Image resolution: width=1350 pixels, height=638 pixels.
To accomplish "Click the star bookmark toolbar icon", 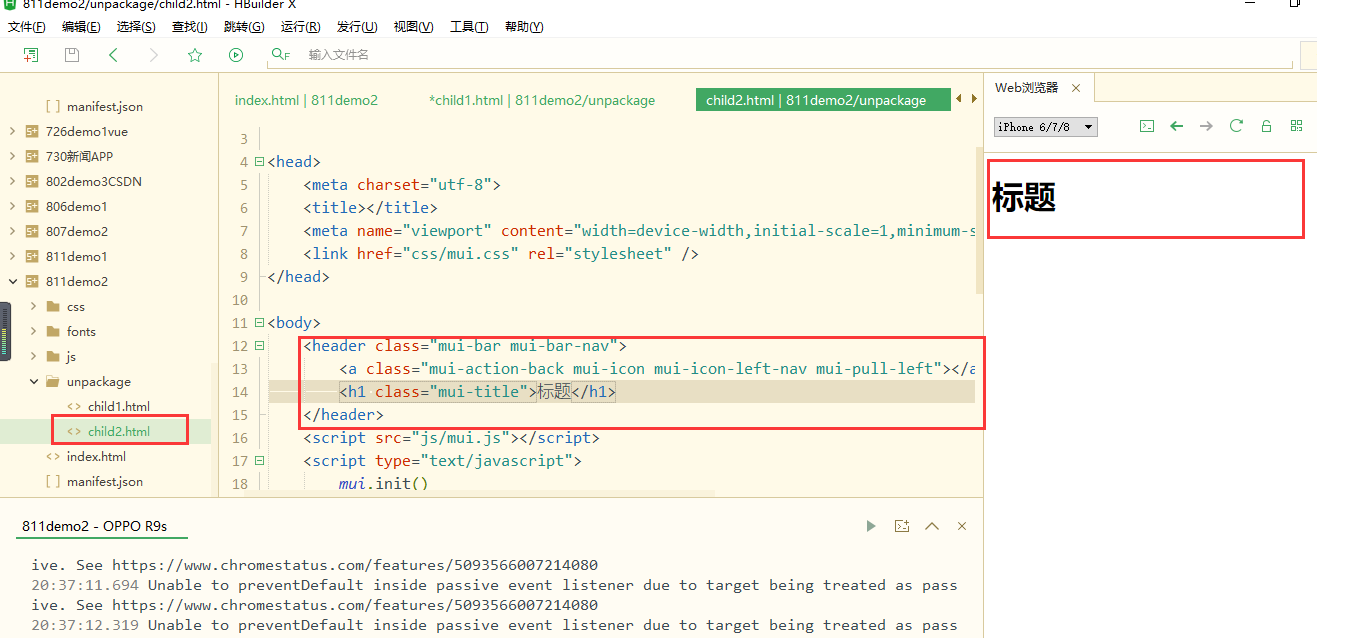I will coord(195,55).
